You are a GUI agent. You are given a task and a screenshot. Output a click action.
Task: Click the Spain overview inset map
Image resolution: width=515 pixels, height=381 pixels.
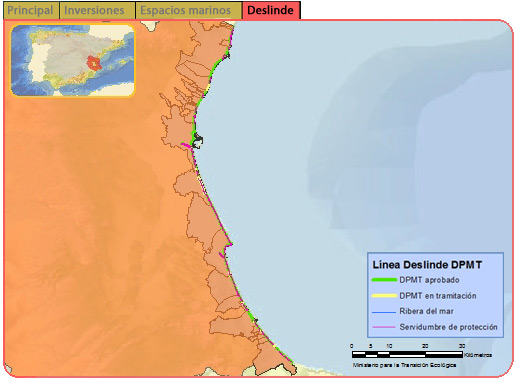[x=73, y=60]
